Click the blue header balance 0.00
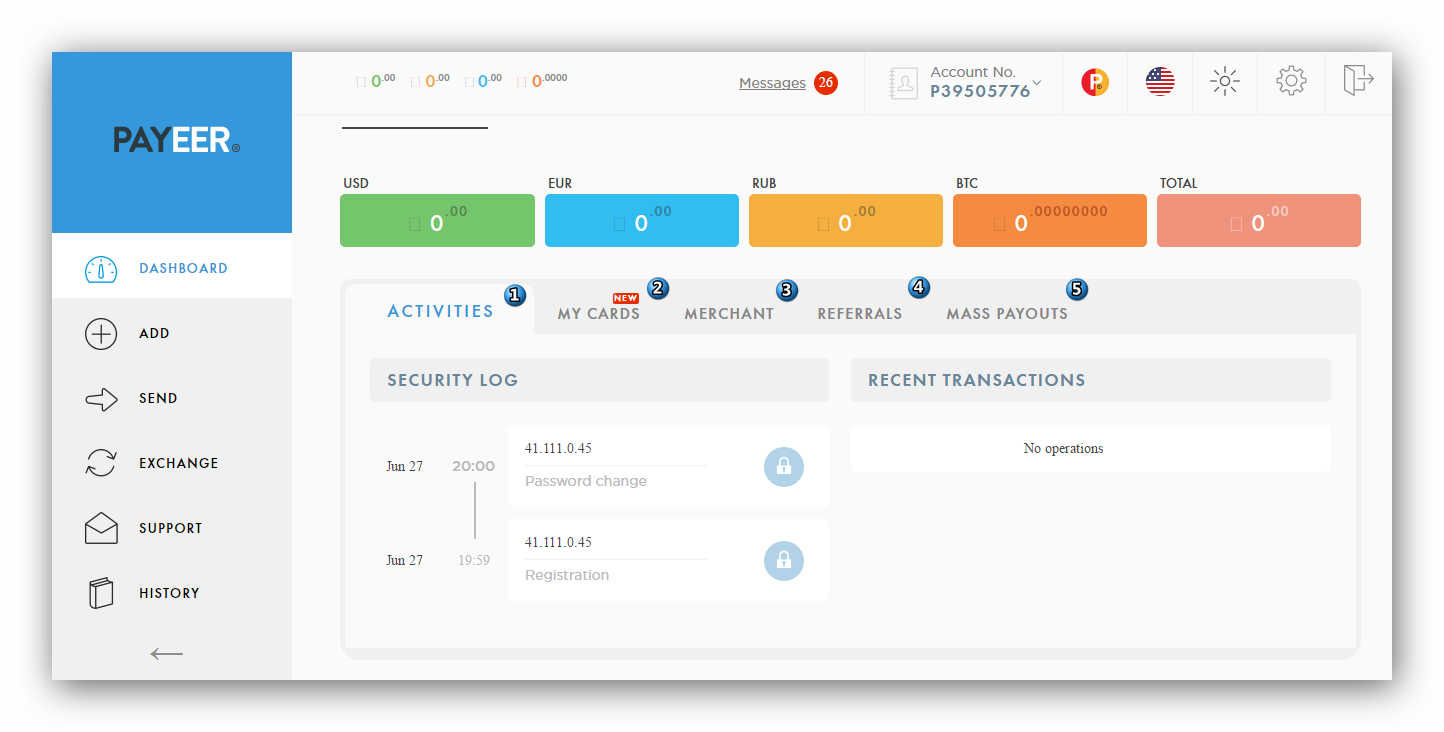The height and width of the screenshot is (732, 1444). point(483,81)
